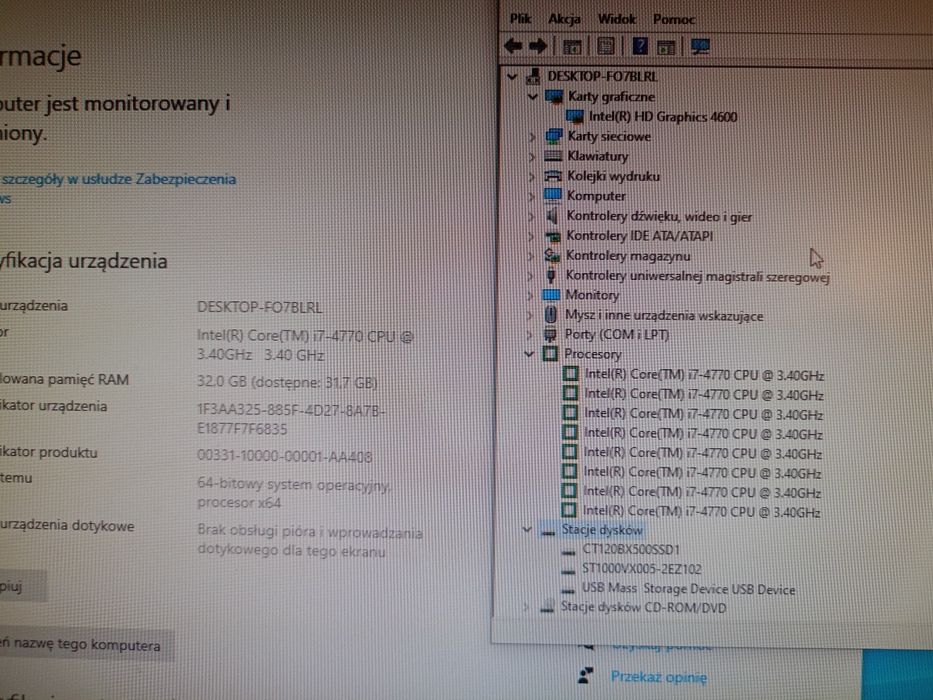Click the rename this computer button

coord(86,646)
